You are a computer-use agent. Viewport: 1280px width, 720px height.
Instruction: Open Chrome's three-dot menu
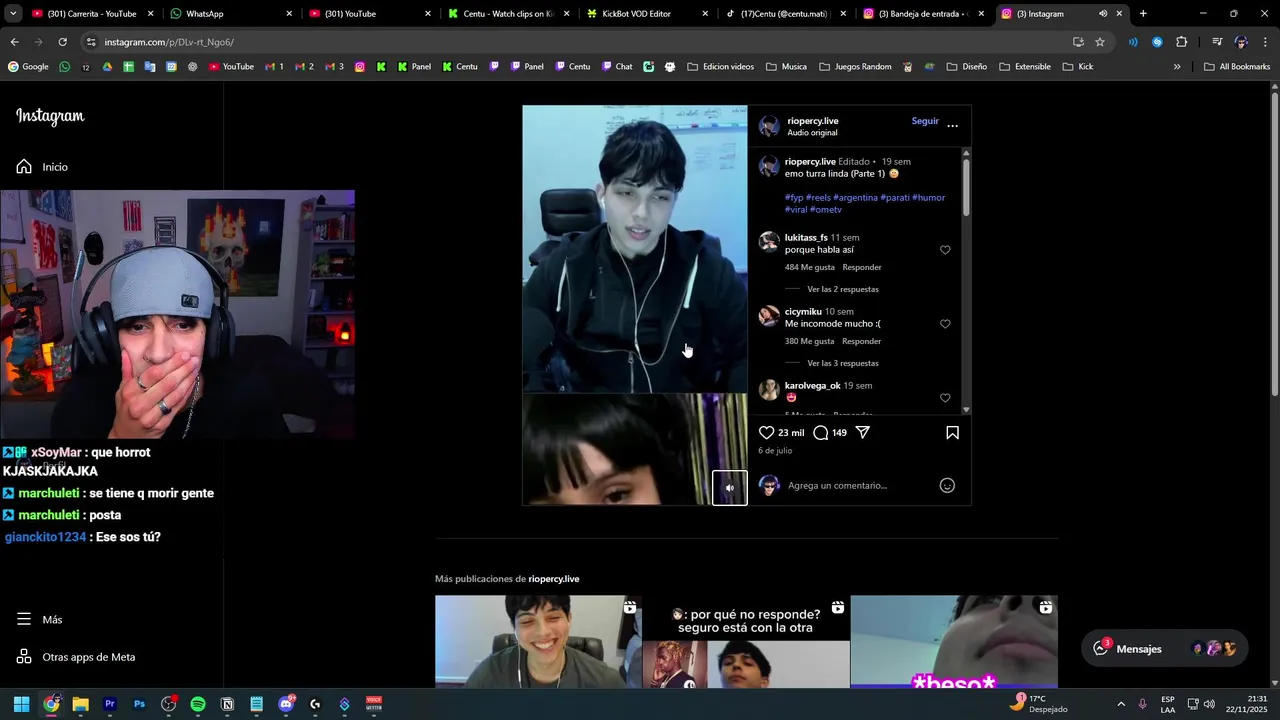1266,42
